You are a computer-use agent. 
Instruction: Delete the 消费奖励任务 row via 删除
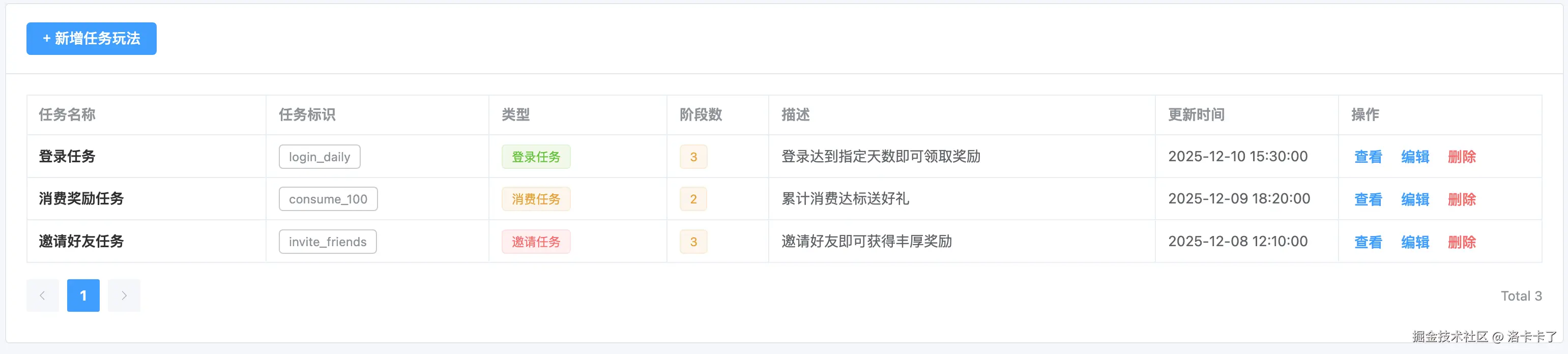(1462, 199)
